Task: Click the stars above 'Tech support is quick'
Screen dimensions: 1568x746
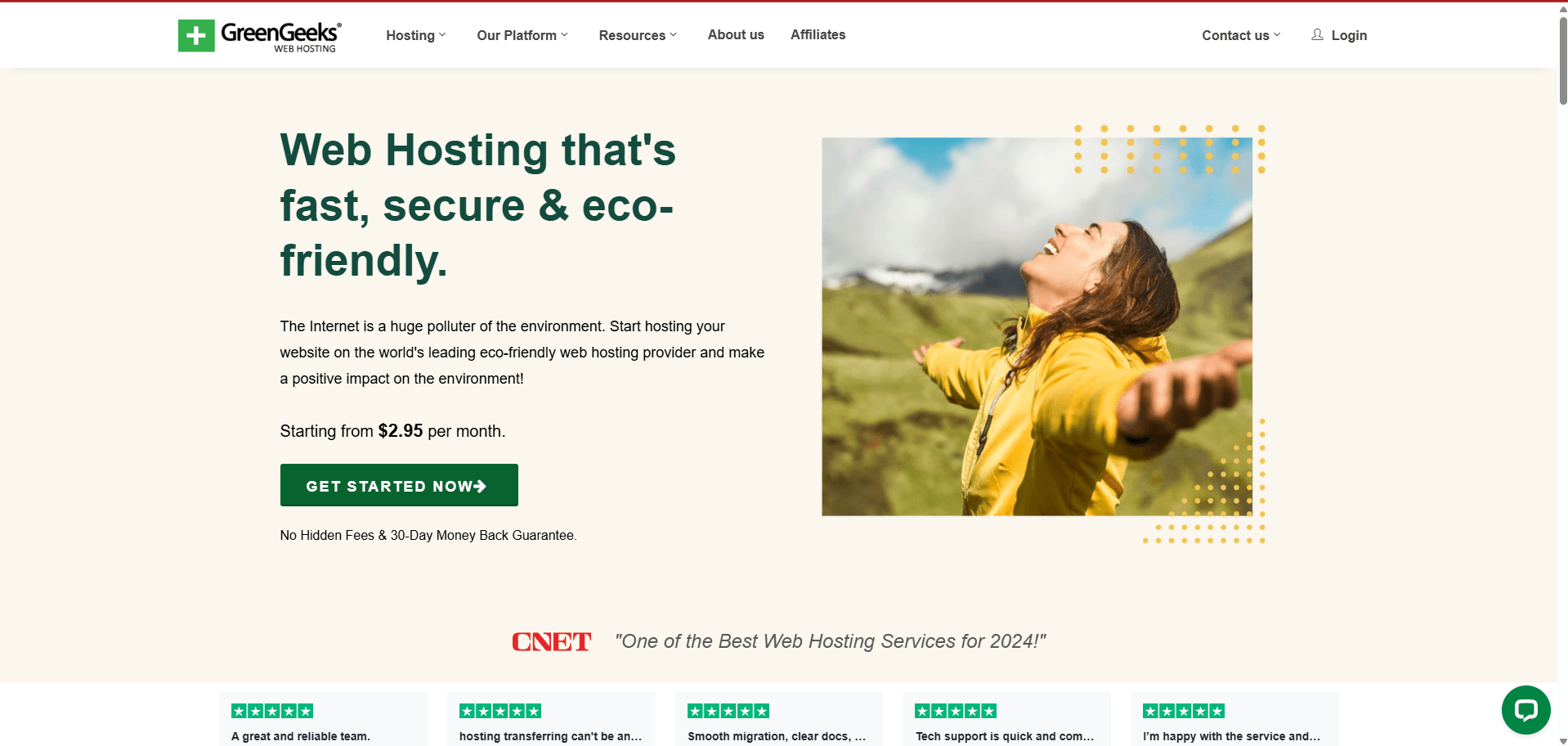Action: click(956, 711)
